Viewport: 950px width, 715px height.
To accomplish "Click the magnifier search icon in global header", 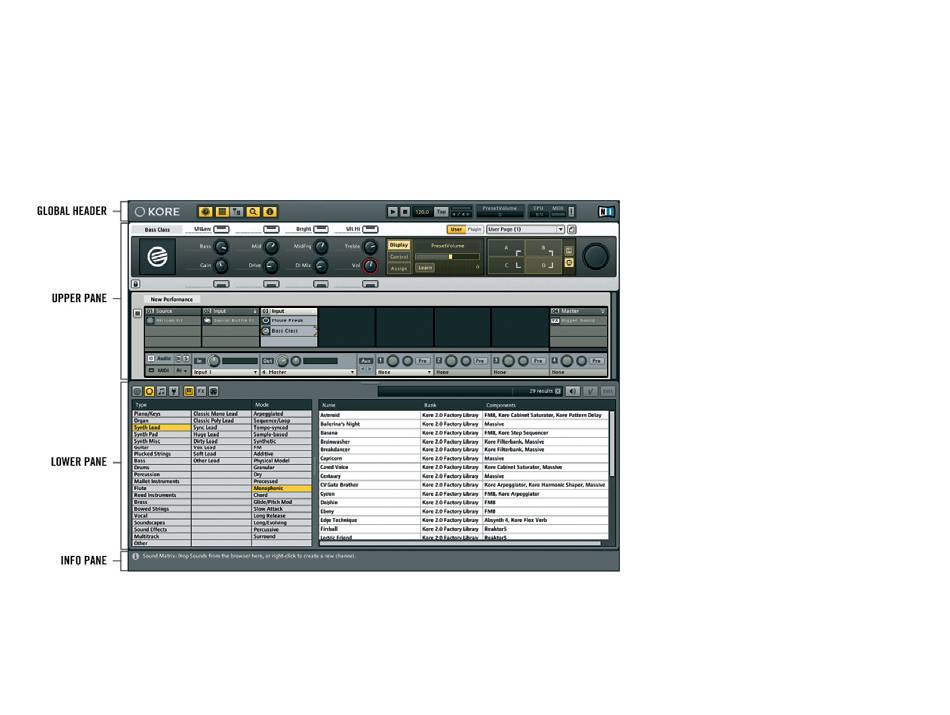I will pyautogui.click(x=253, y=211).
